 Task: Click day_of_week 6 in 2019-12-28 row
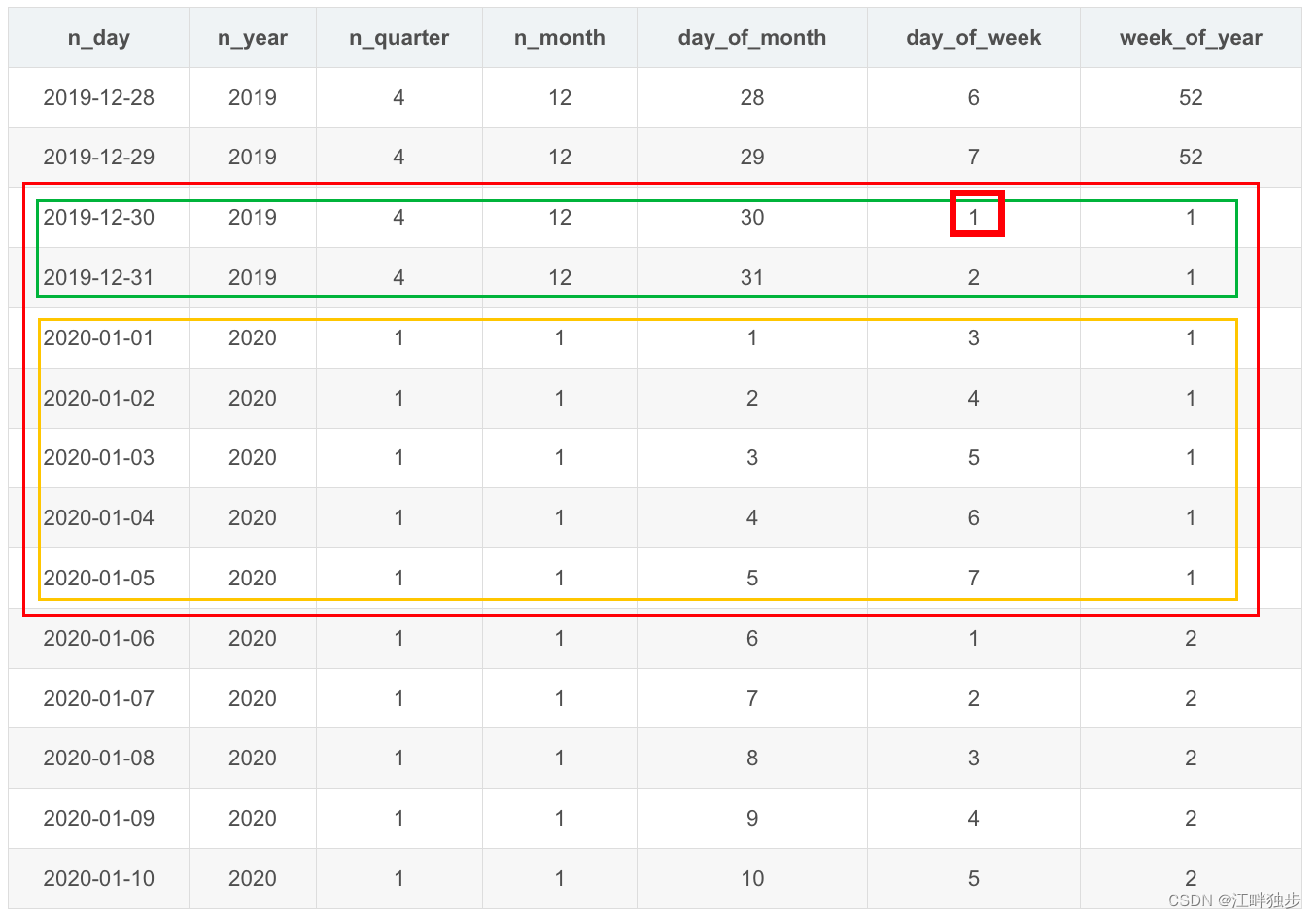974,97
